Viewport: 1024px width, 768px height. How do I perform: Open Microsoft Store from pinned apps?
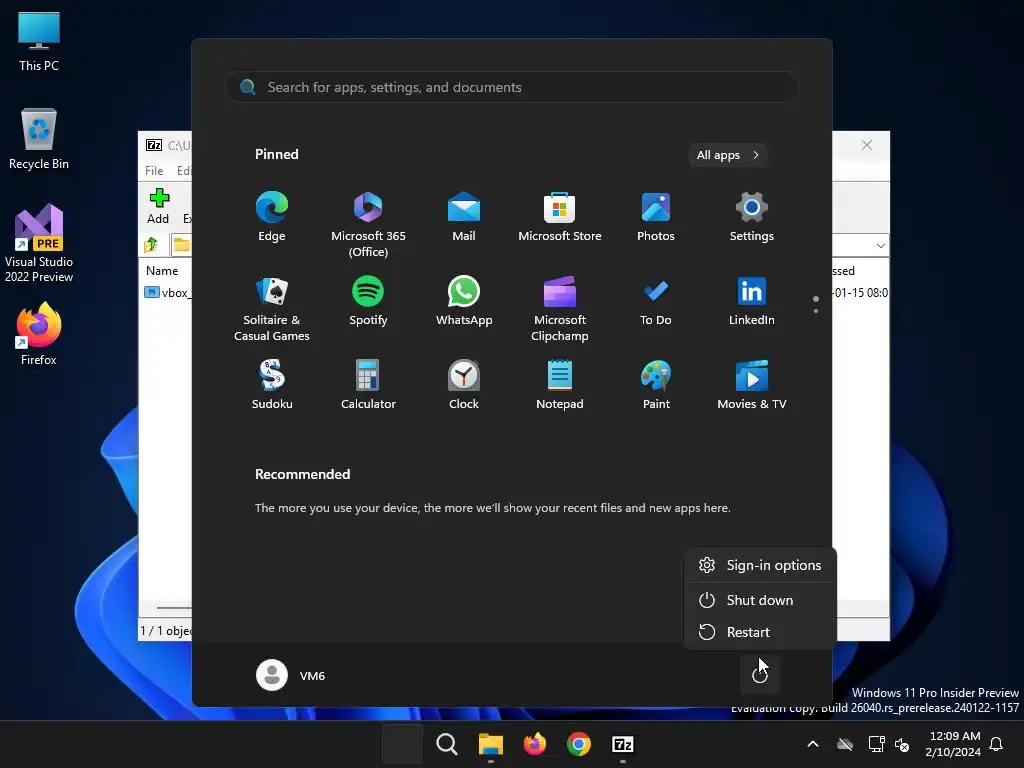tap(560, 217)
